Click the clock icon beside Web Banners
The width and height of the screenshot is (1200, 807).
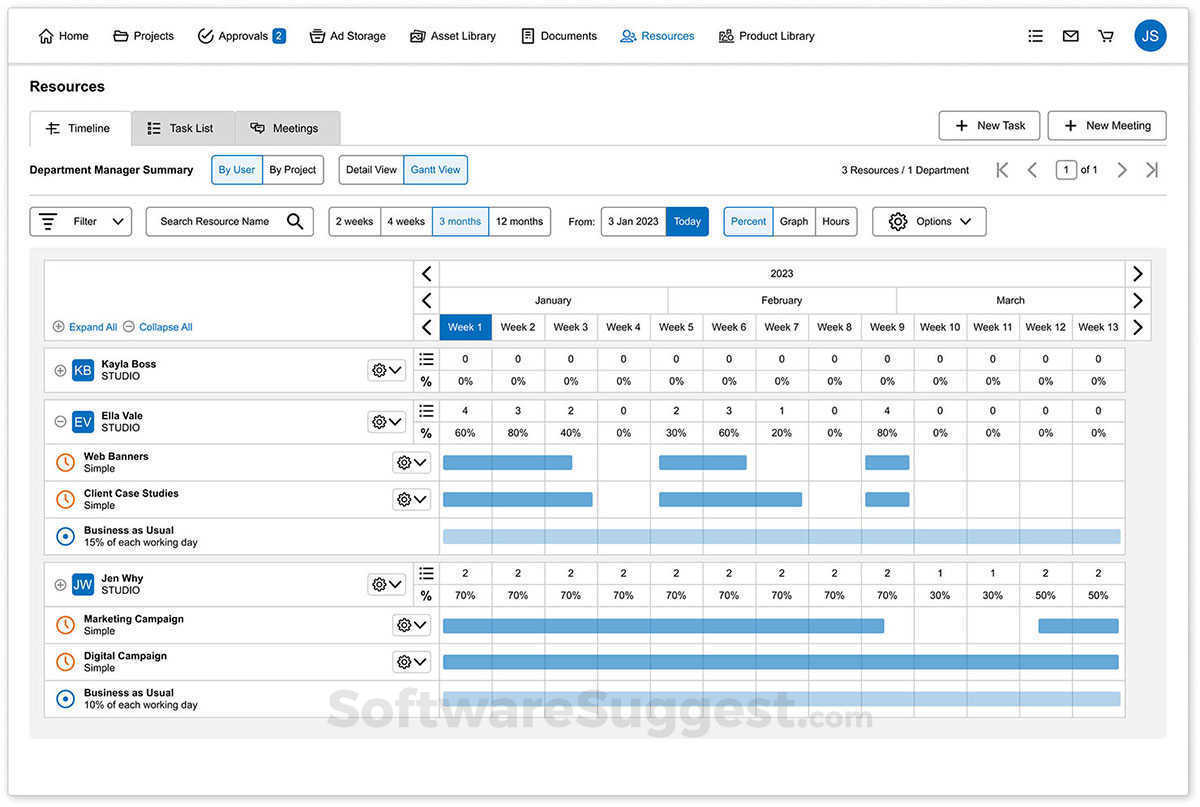coord(65,462)
